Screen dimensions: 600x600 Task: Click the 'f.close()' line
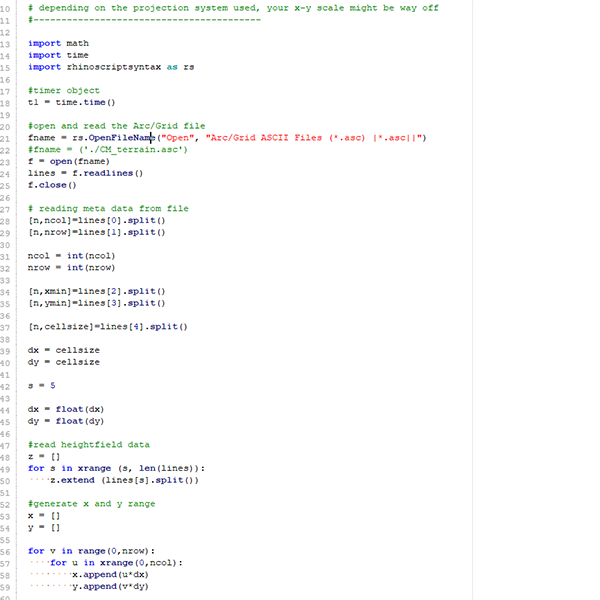[x=52, y=185]
